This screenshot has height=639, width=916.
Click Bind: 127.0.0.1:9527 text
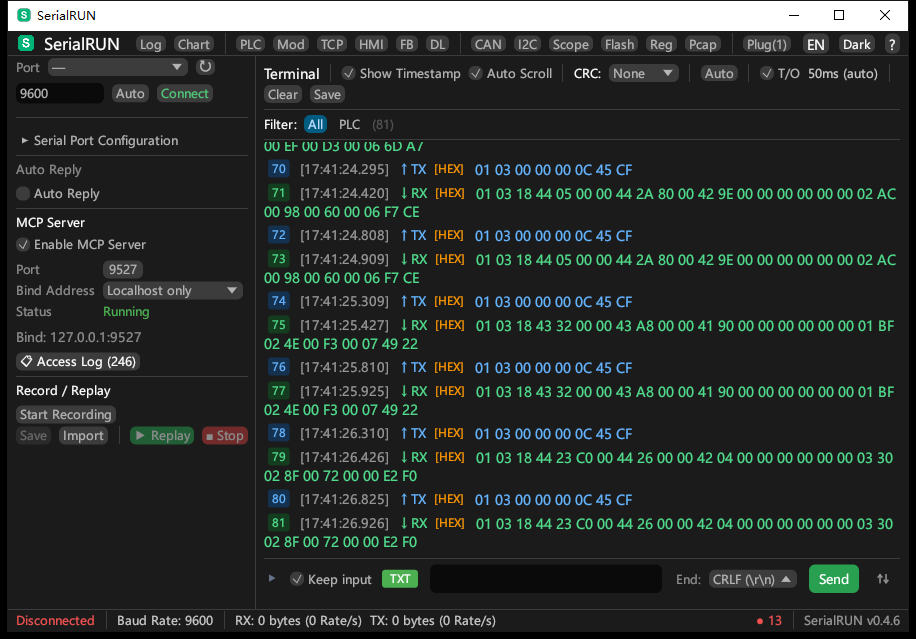(x=78, y=337)
